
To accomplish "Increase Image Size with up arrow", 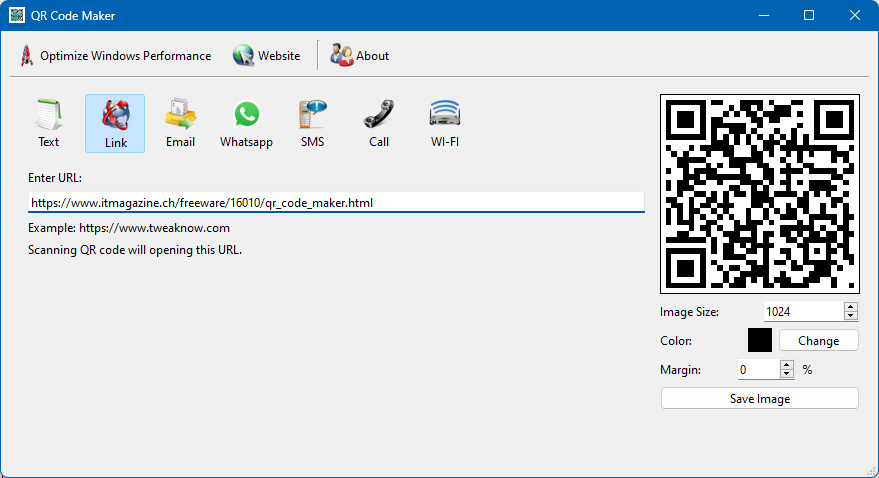I will pyautogui.click(x=850, y=307).
